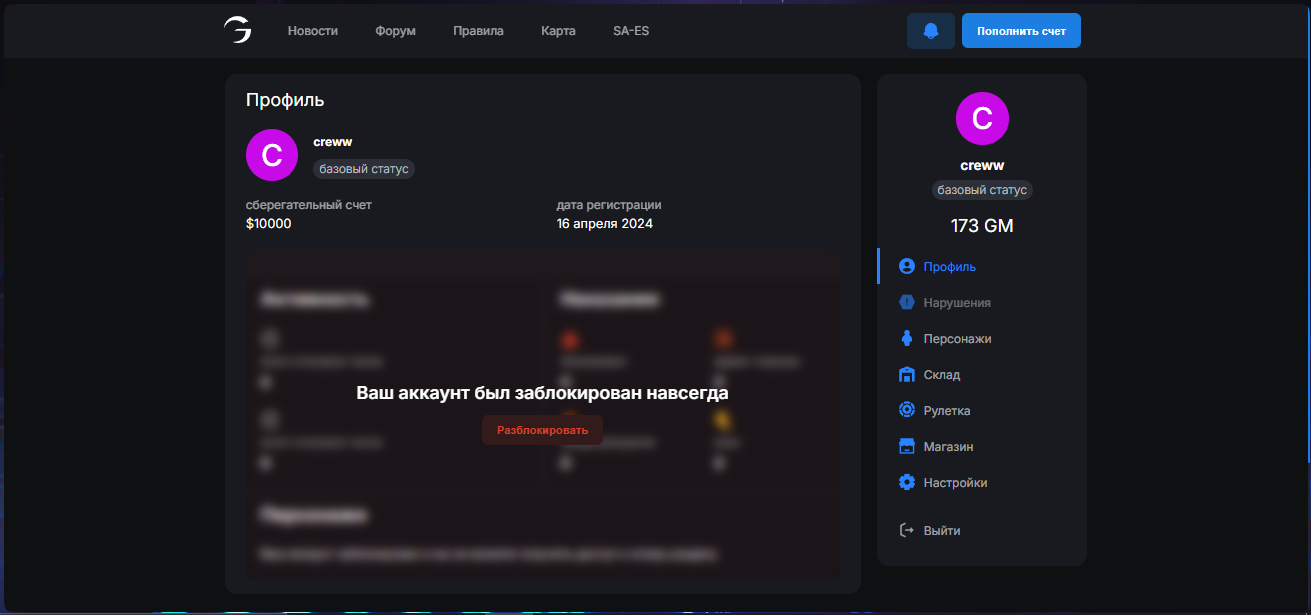This screenshot has width=1311, height=615.
Task: Click the базовый статус badge under profile name
Action: pos(364,169)
